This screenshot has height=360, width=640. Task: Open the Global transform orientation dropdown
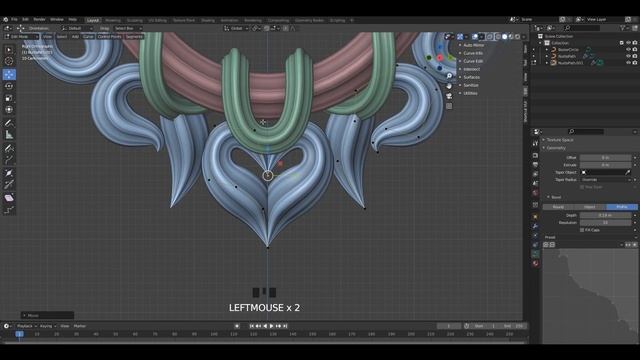(x=236, y=29)
